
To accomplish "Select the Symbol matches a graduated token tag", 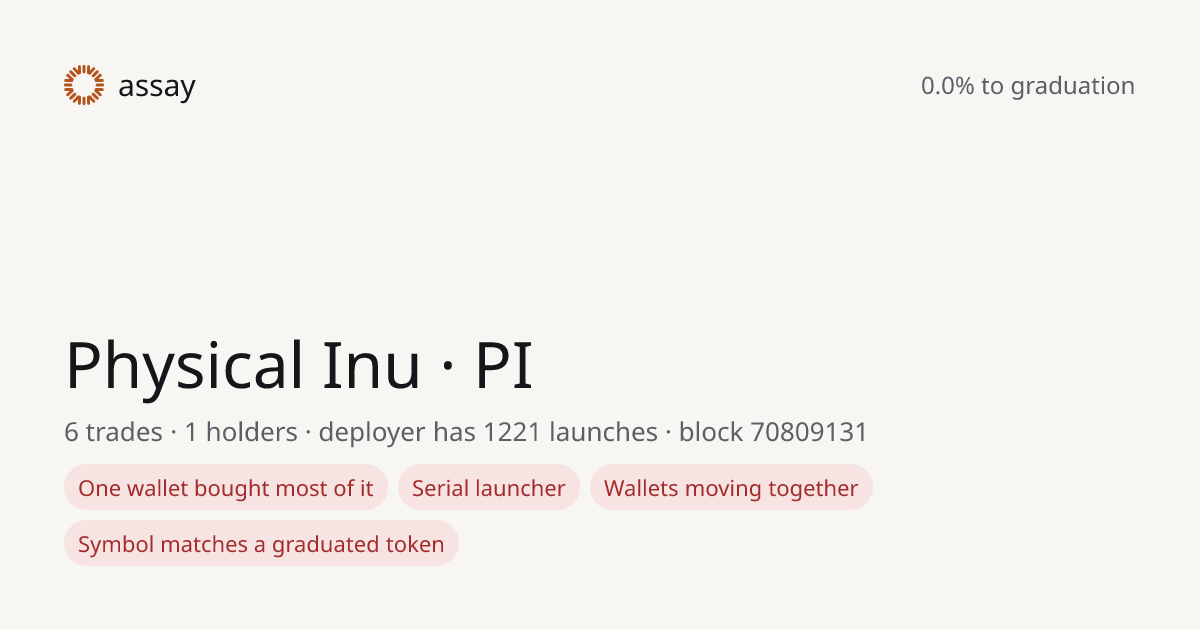I will (261, 544).
